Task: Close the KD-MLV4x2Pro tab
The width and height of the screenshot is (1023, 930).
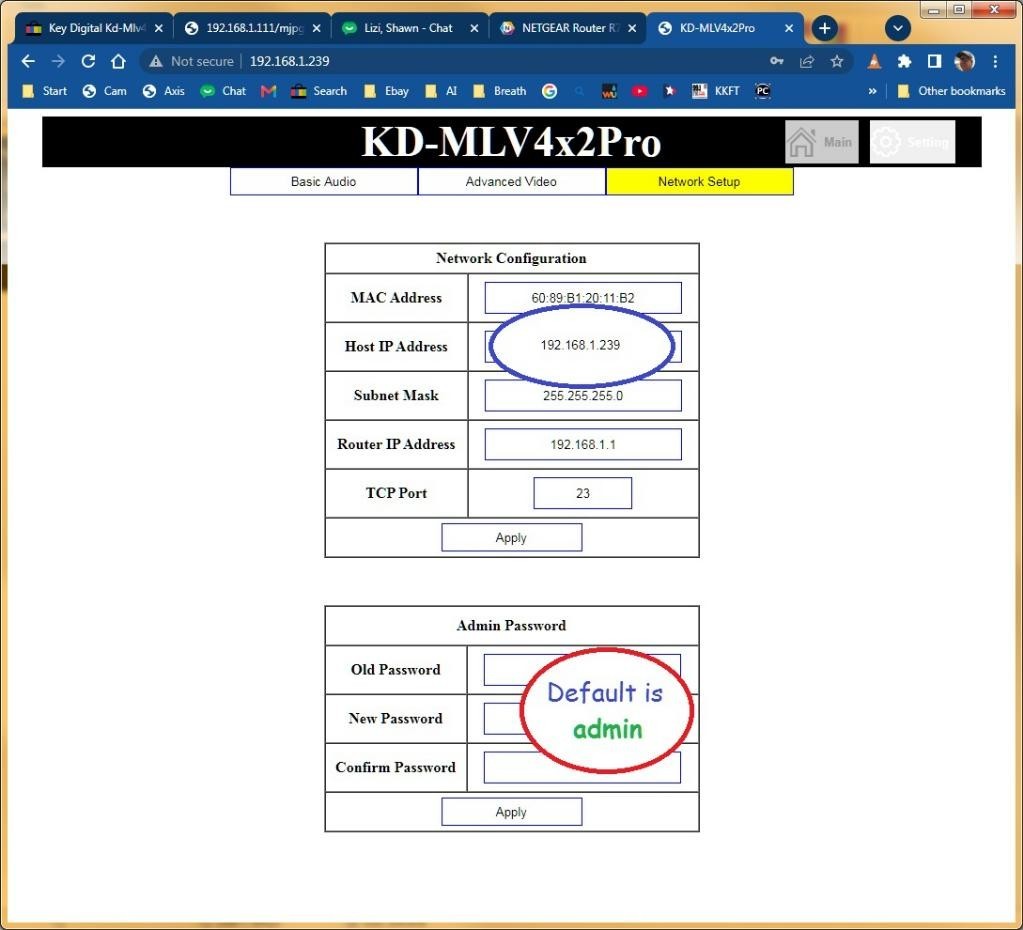Action: point(789,28)
